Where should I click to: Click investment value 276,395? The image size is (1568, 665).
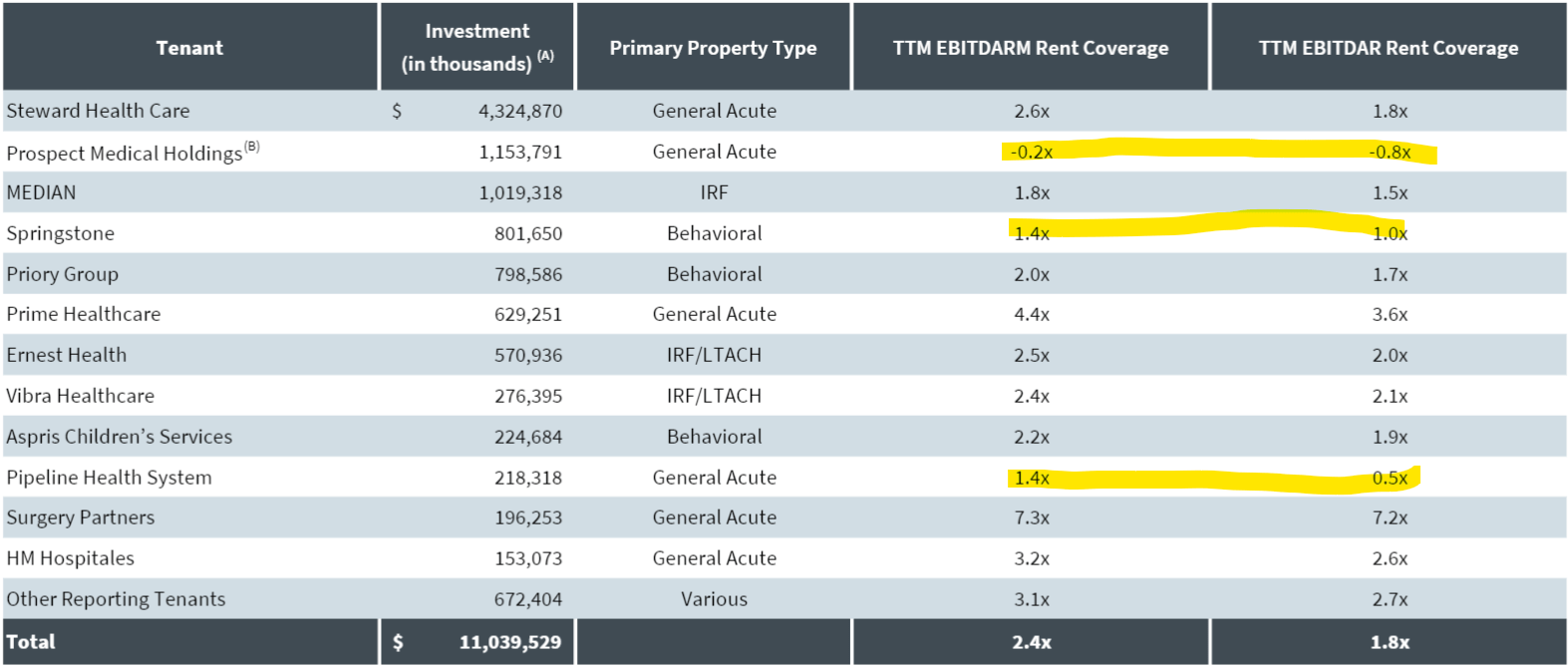pyautogui.click(x=528, y=396)
